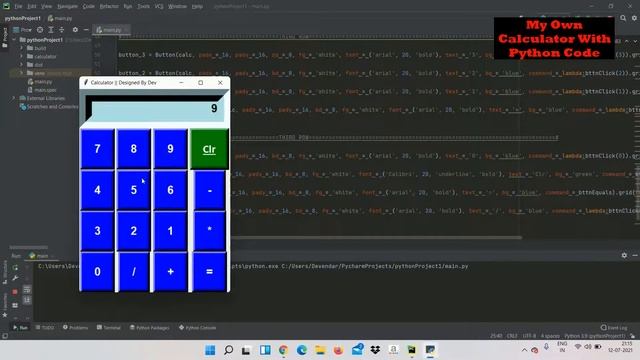Collapse the pythonProject1 root folder

pyautogui.click(x=14, y=40)
